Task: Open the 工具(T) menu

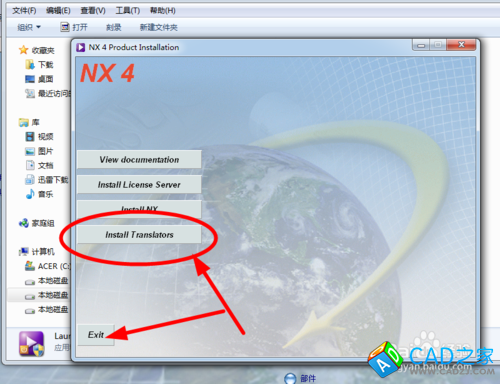Action: [x=128, y=11]
